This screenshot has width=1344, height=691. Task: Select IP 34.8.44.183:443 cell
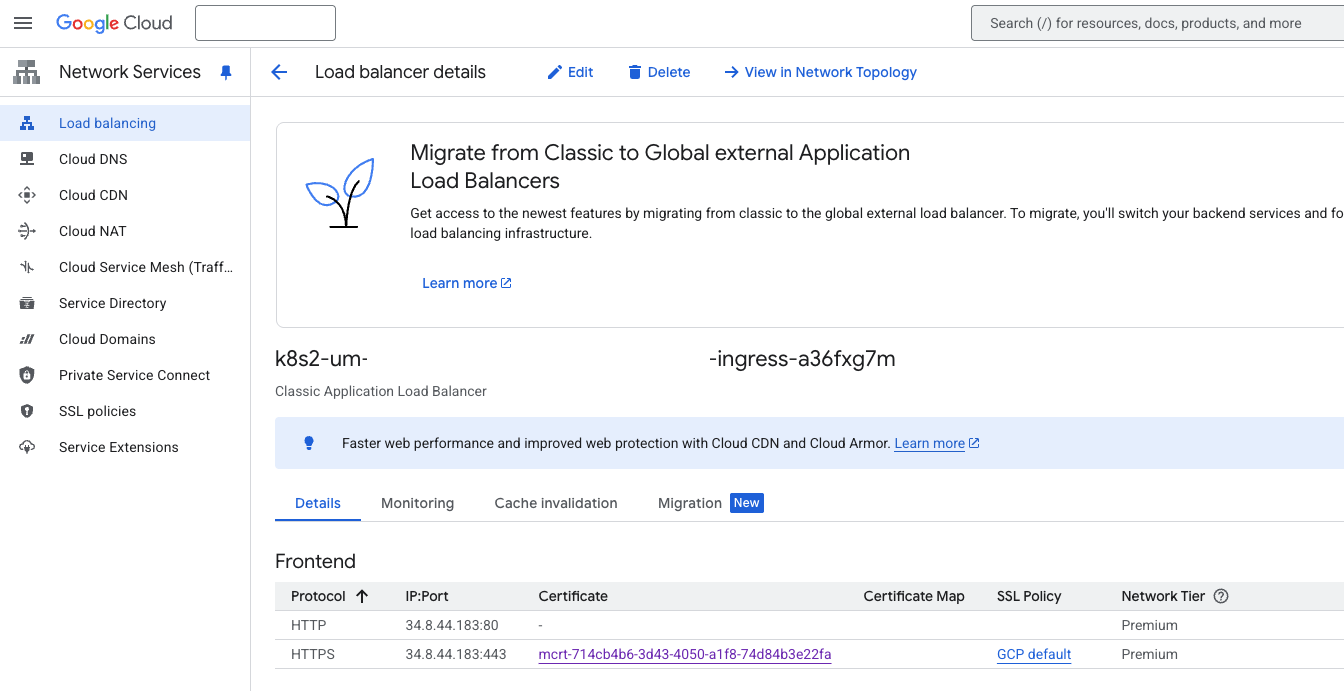pyautogui.click(x=456, y=654)
